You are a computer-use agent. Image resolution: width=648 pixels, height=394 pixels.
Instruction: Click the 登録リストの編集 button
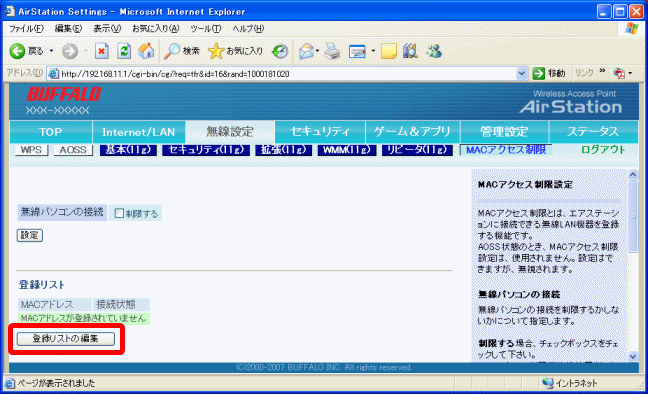click(x=66, y=339)
